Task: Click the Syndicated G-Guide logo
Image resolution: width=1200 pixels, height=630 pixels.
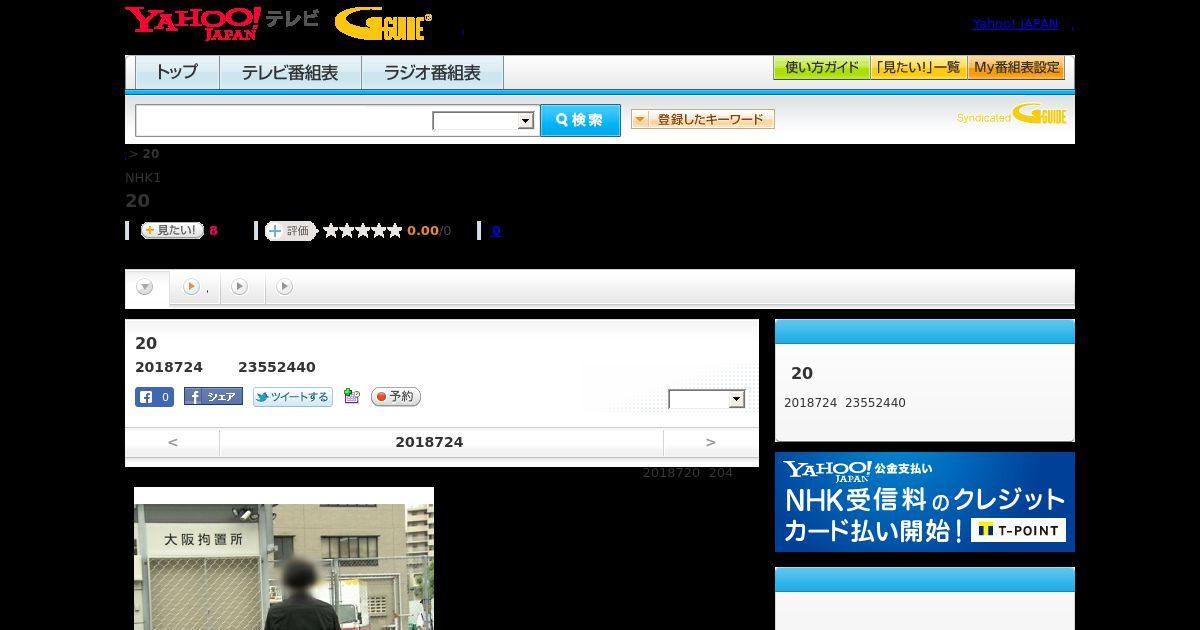Action: (1011, 114)
